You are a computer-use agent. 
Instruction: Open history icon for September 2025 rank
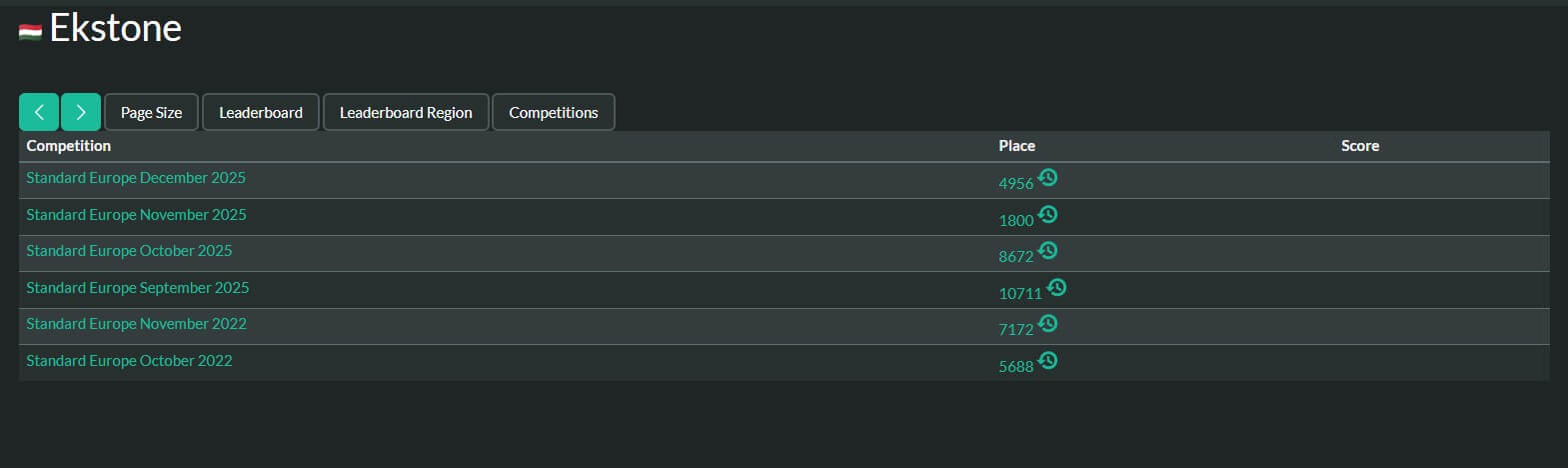(1056, 288)
